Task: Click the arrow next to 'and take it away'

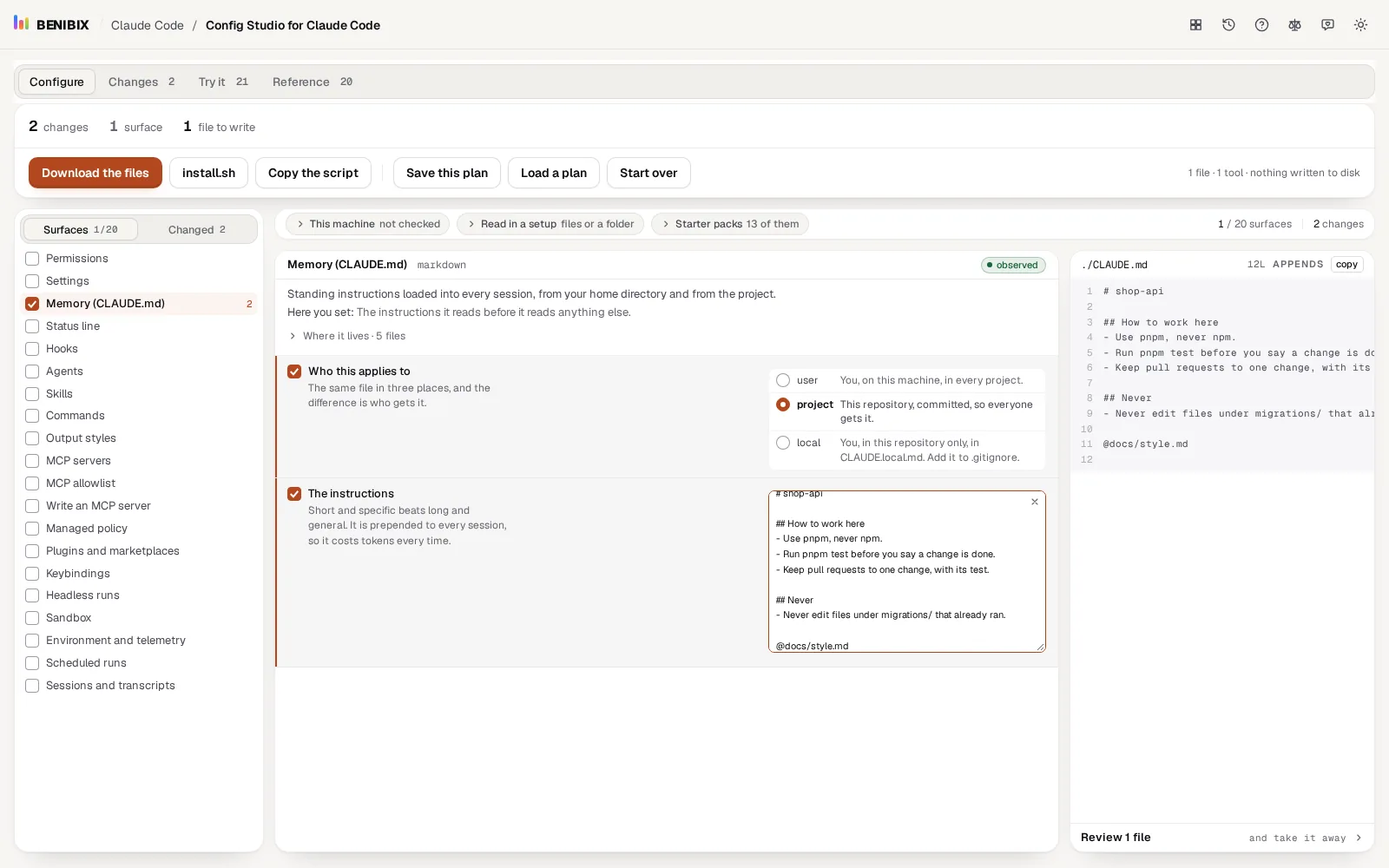Action: [1359, 838]
